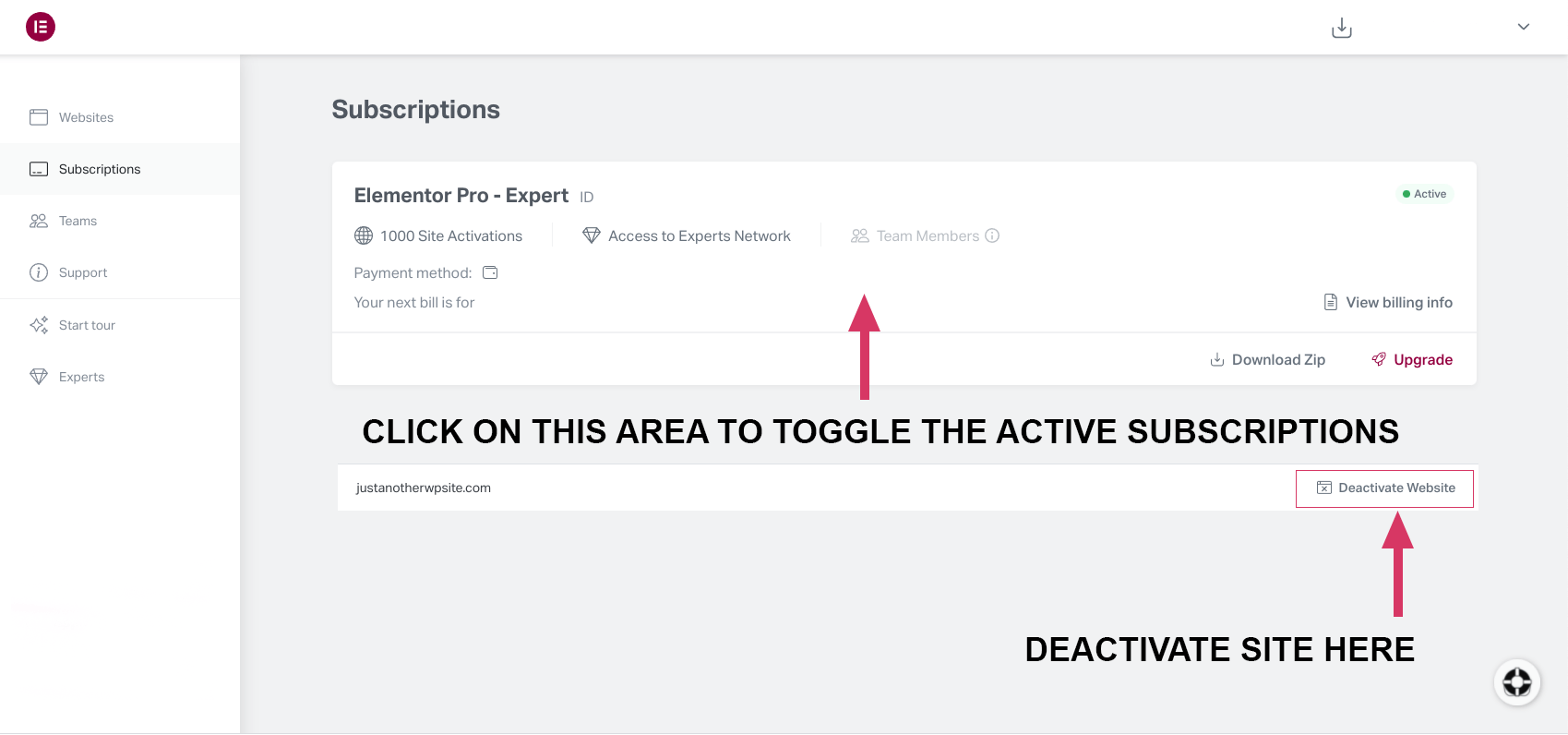This screenshot has height=735, width=1568.
Task: Click the payment method wallet icon
Action: coord(490,272)
